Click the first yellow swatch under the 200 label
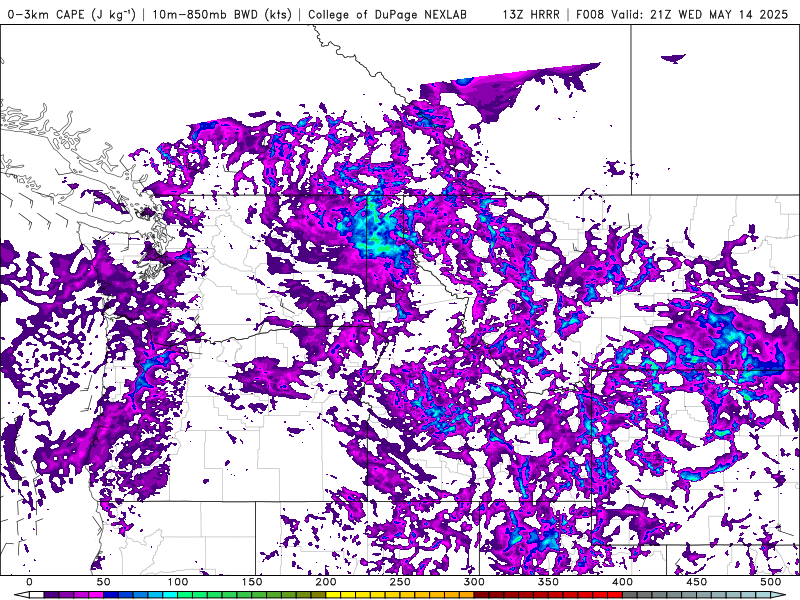 333,595
